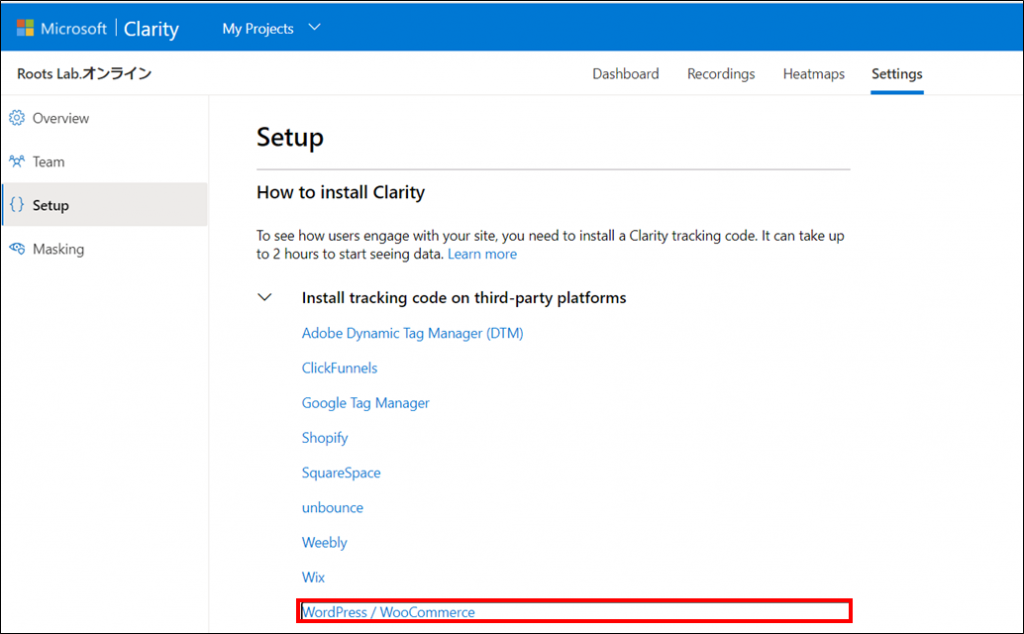Click the Clarity brand name in header
The height and width of the screenshot is (634, 1024).
coord(151,28)
